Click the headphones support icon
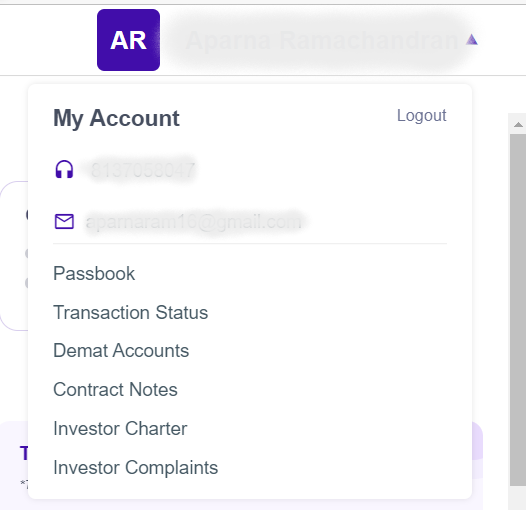The image size is (526, 510). [x=64, y=169]
